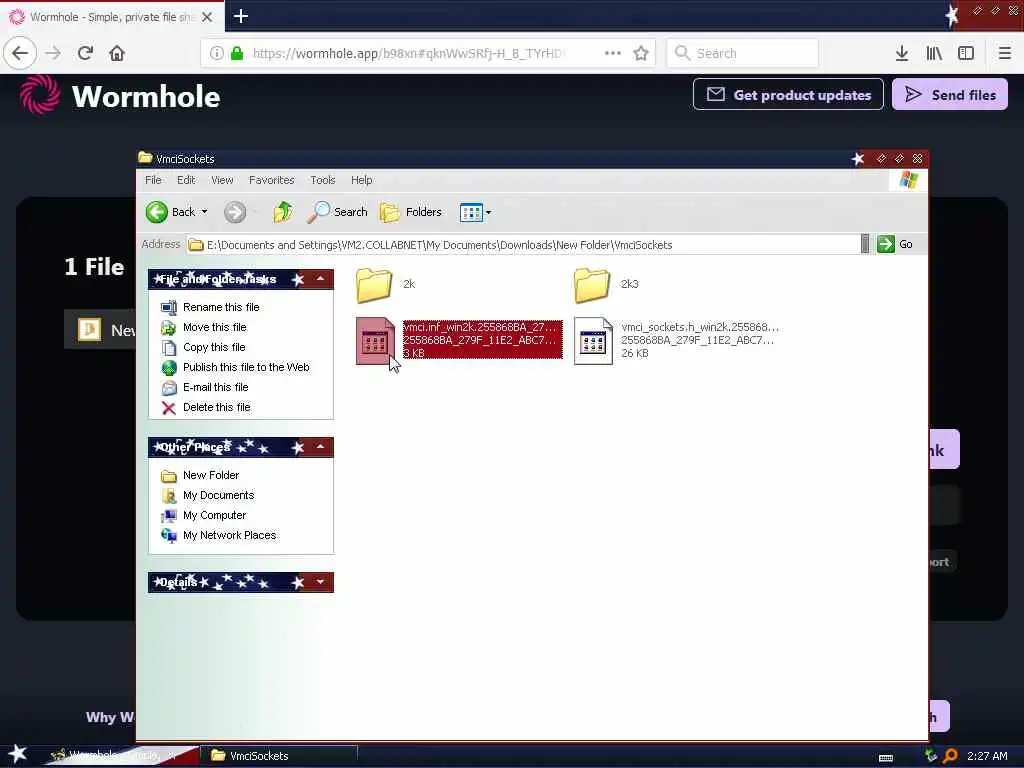The width and height of the screenshot is (1024, 768).
Task: Click the taskbar clock showing 2:27 AM
Action: click(x=987, y=756)
